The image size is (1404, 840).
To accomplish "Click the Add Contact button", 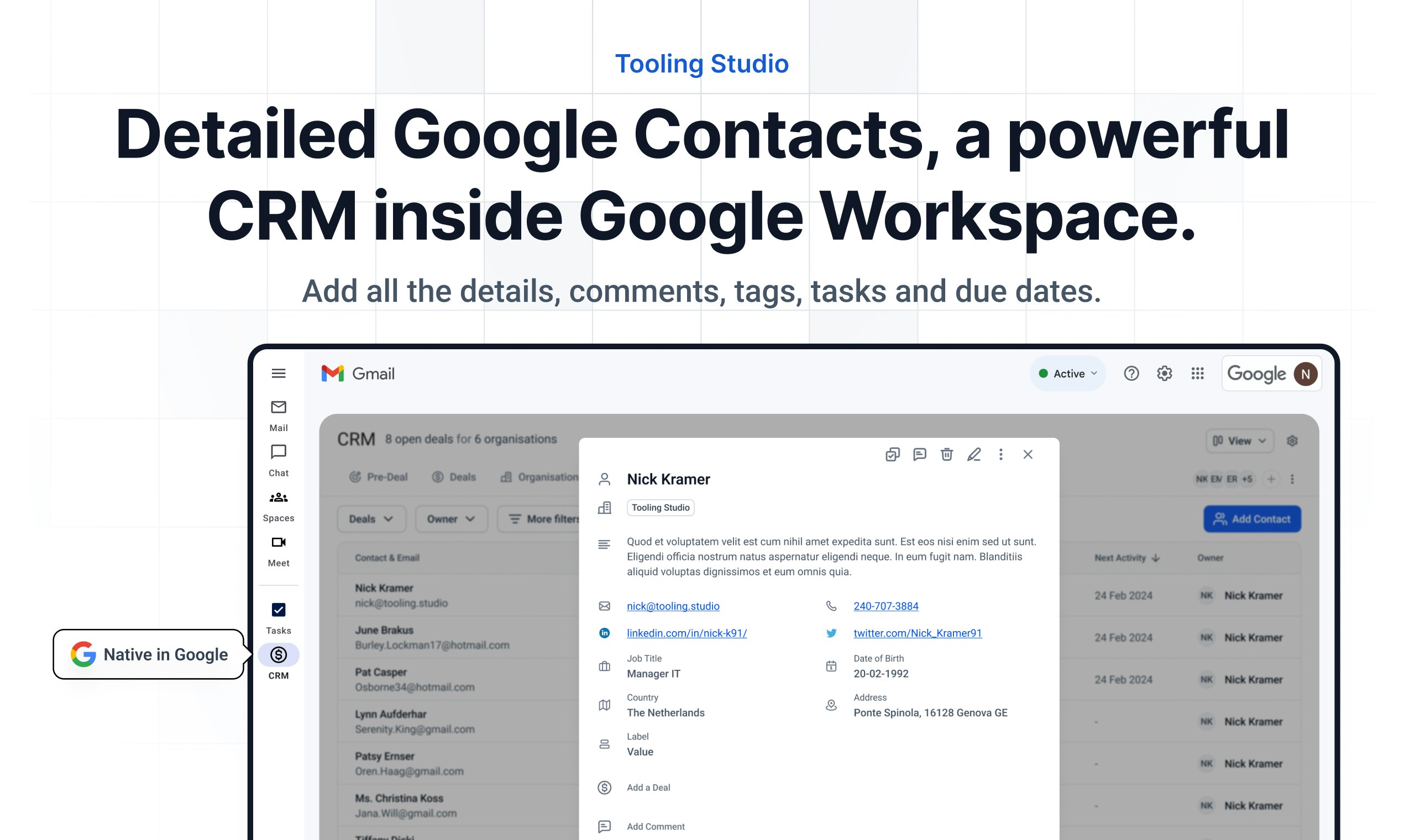I will coord(1253,519).
